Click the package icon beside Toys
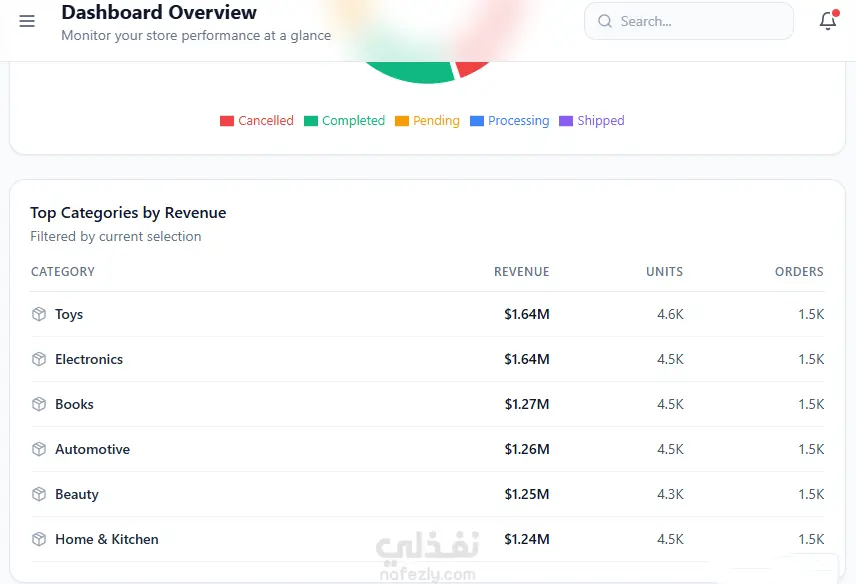This screenshot has width=856, height=584. pyautogui.click(x=39, y=314)
